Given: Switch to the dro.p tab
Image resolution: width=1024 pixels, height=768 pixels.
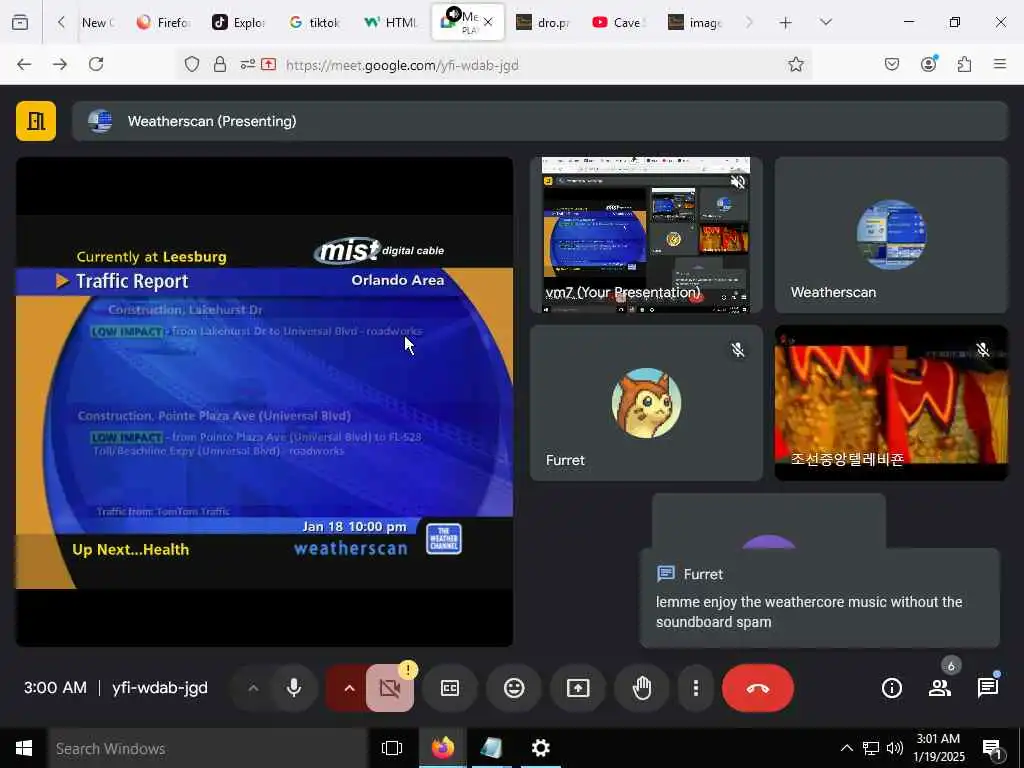Looking at the screenshot, I should (x=543, y=22).
